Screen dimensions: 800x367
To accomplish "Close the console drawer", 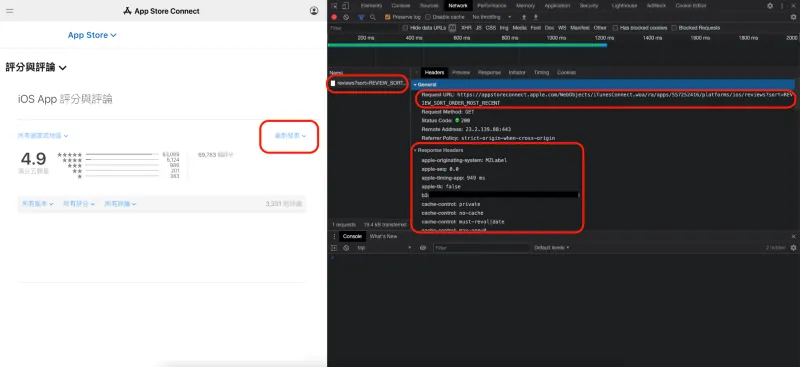I will (793, 236).
